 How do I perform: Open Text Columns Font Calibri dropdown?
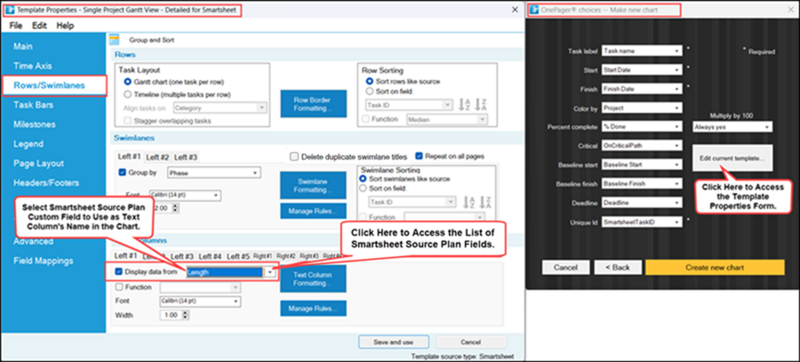pos(236,301)
